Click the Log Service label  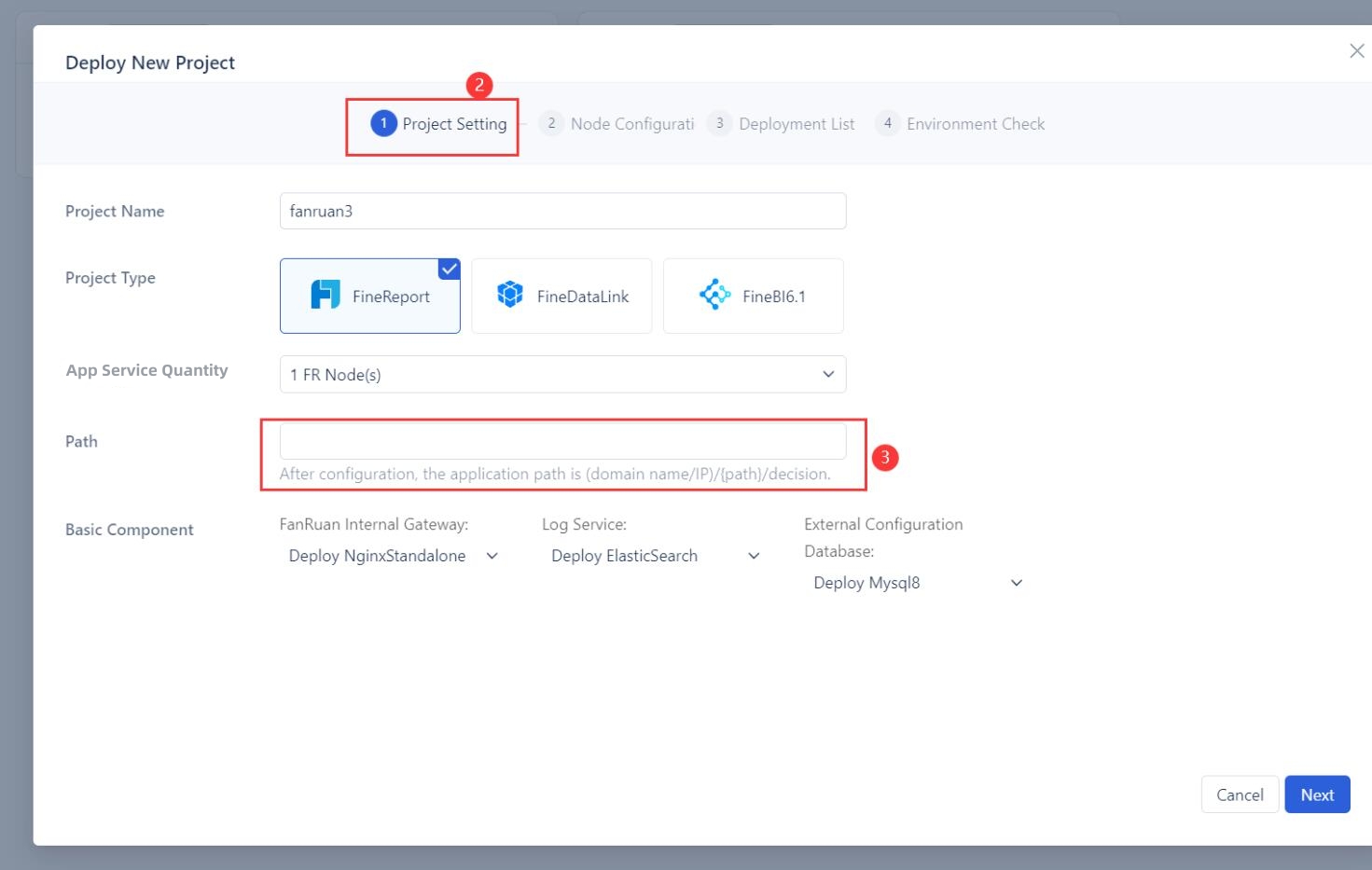(584, 524)
